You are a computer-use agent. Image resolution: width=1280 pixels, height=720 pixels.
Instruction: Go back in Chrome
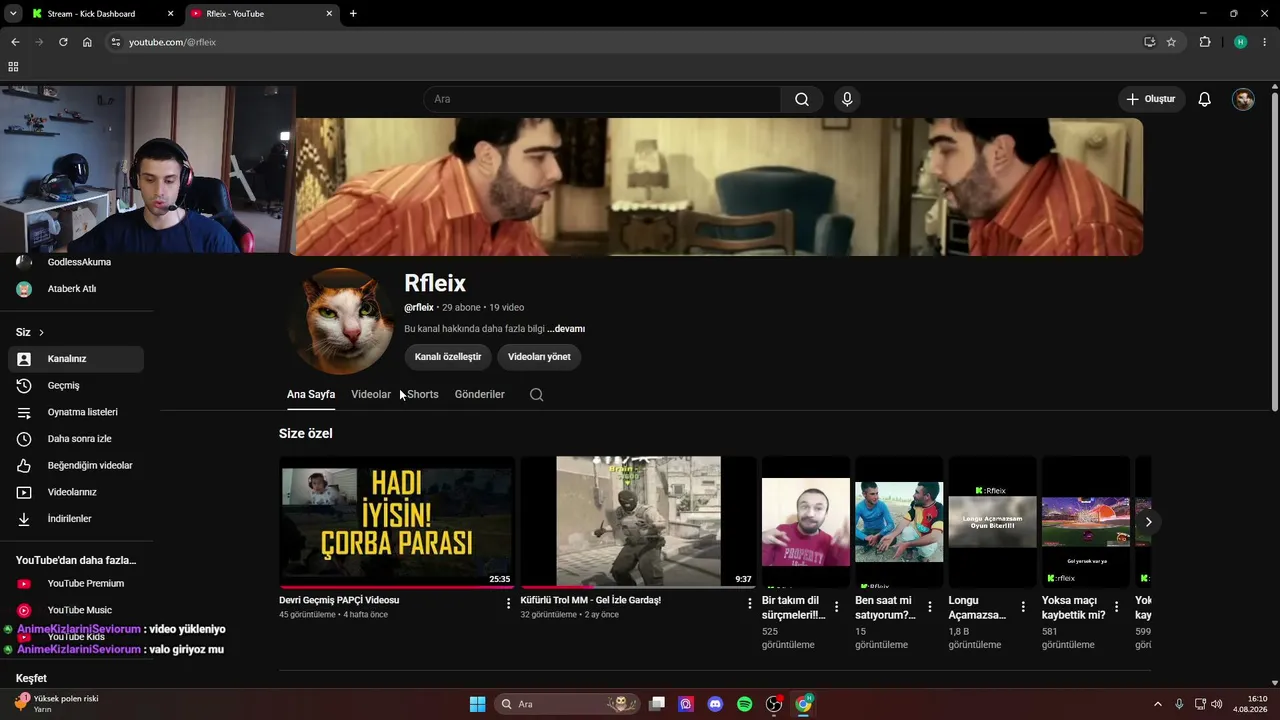(15, 42)
